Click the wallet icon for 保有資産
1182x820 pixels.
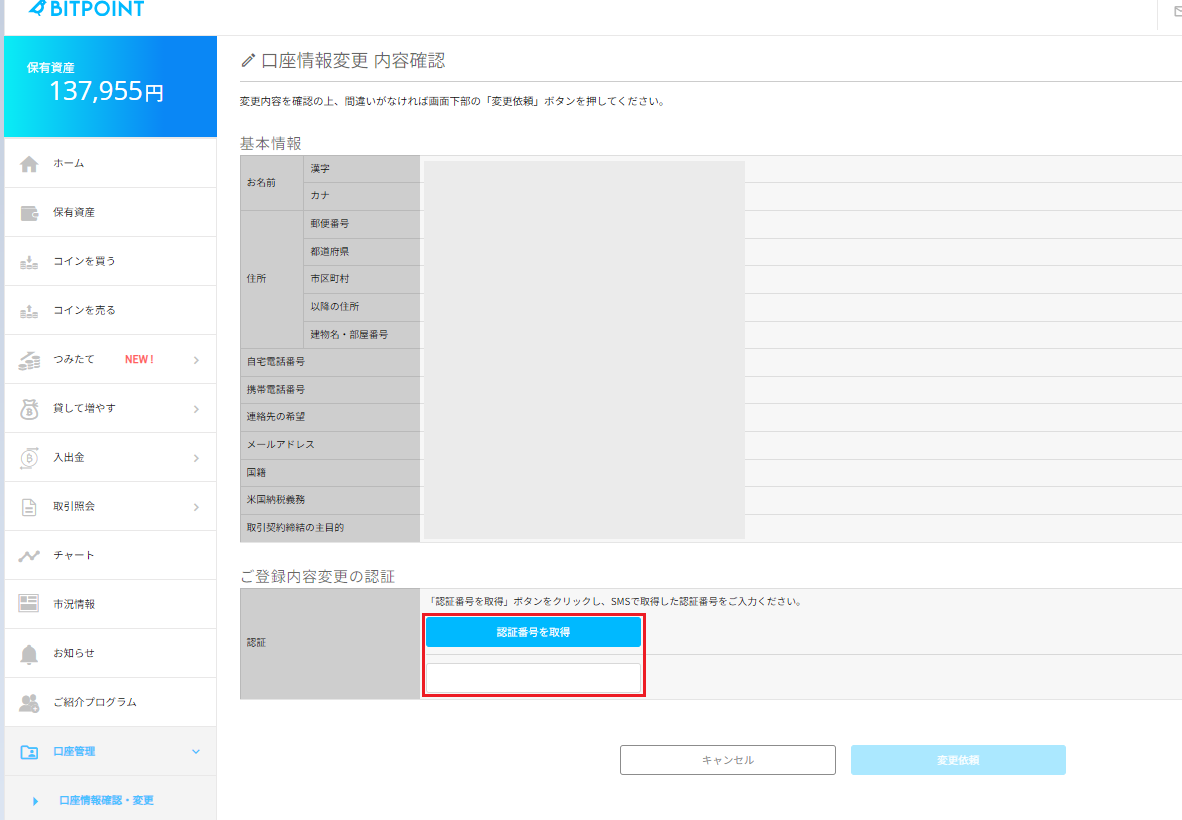click(29, 213)
